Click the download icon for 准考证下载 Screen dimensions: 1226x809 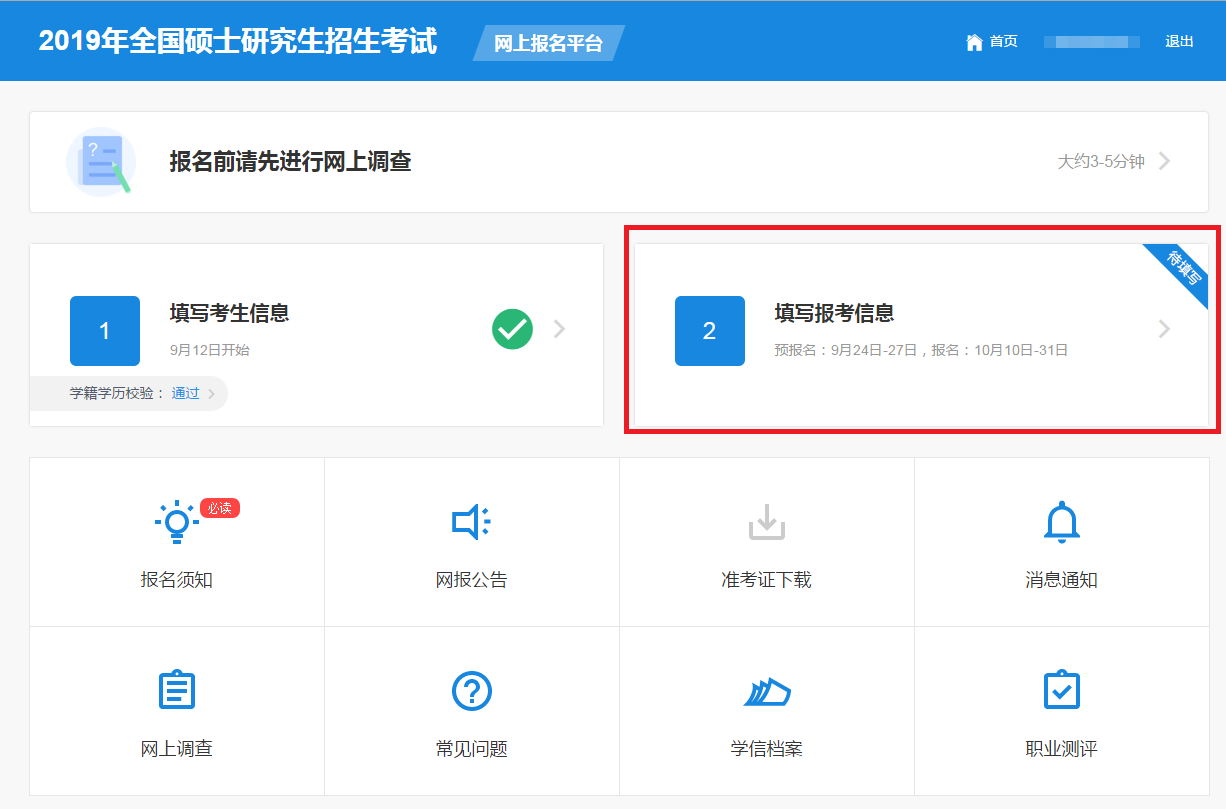coord(766,522)
